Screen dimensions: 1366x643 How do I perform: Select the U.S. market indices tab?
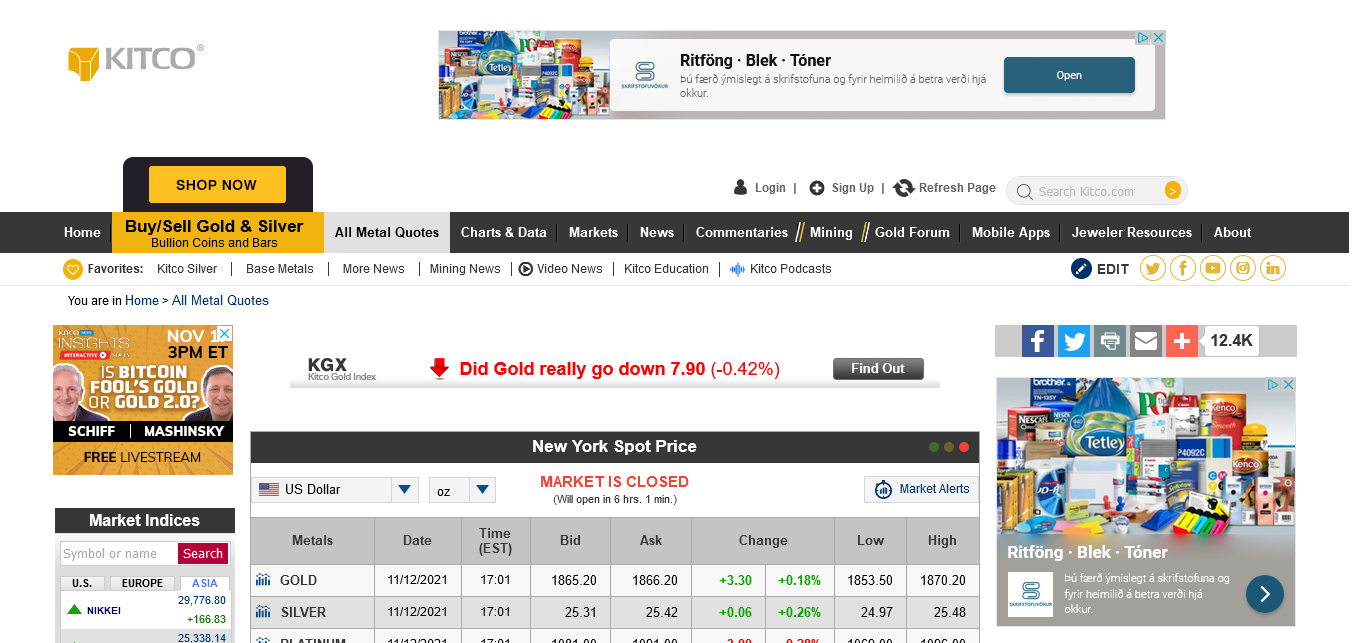tap(82, 583)
